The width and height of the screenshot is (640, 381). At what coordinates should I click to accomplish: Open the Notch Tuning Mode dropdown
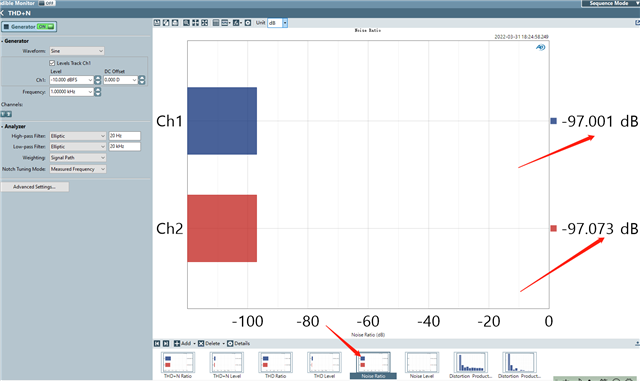pos(78,169)
